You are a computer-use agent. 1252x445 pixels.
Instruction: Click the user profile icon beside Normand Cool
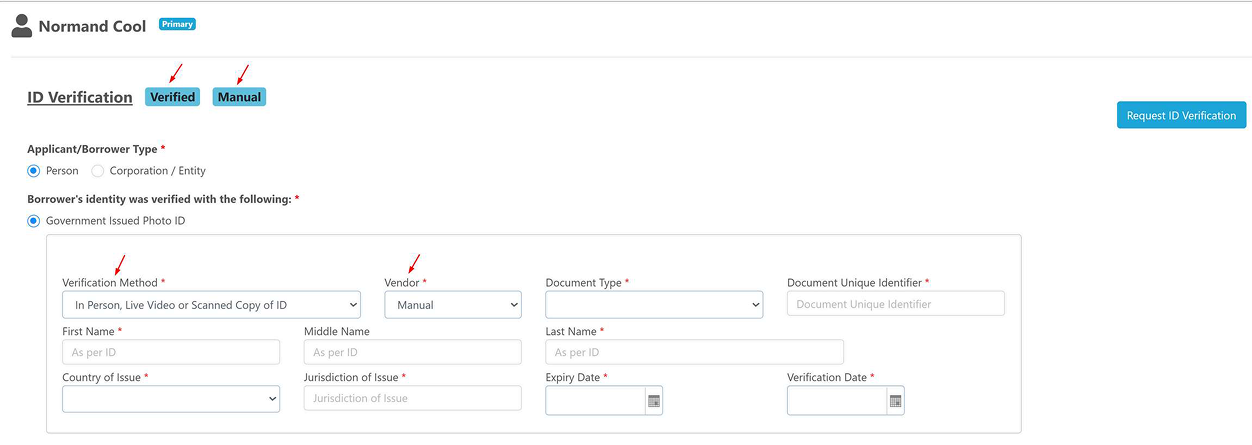click(22, 26)
